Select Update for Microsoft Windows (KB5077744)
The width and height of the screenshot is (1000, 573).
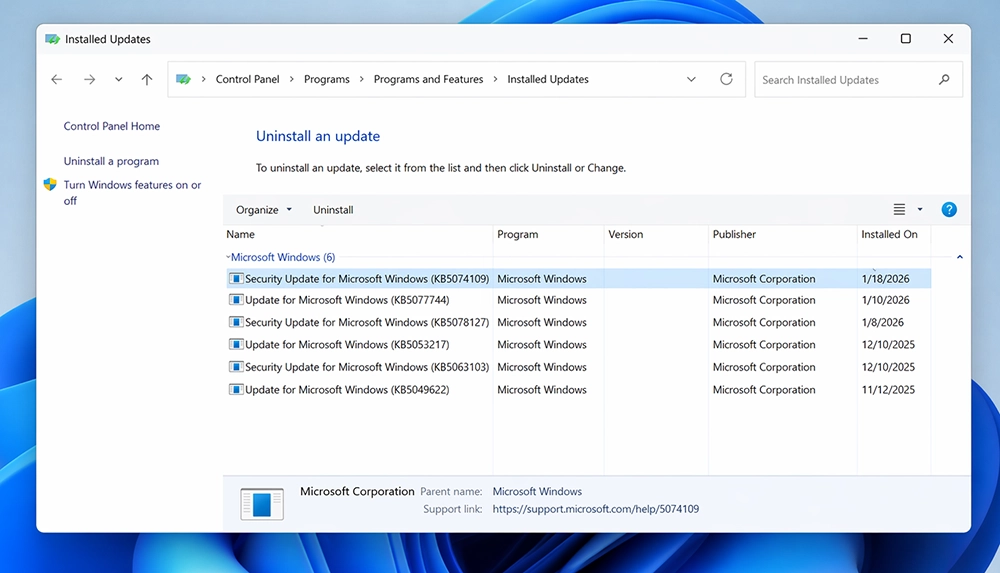(x=579, y=300)
